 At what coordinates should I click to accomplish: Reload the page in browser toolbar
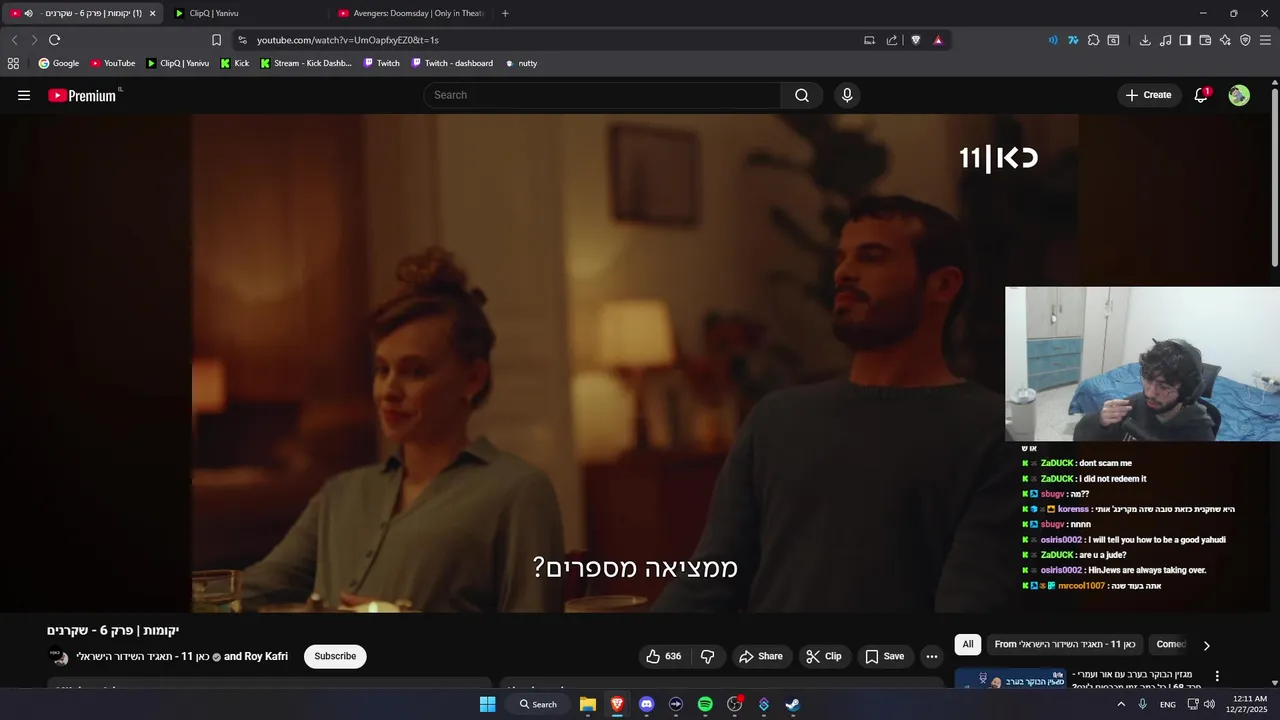pyautogui.click(x=54, y=40)
